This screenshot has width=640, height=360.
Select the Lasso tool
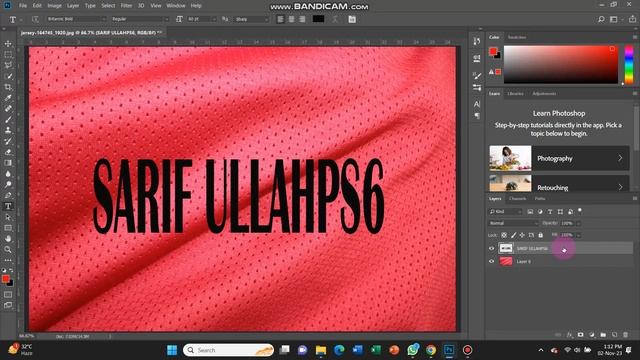tap(8, 65)
